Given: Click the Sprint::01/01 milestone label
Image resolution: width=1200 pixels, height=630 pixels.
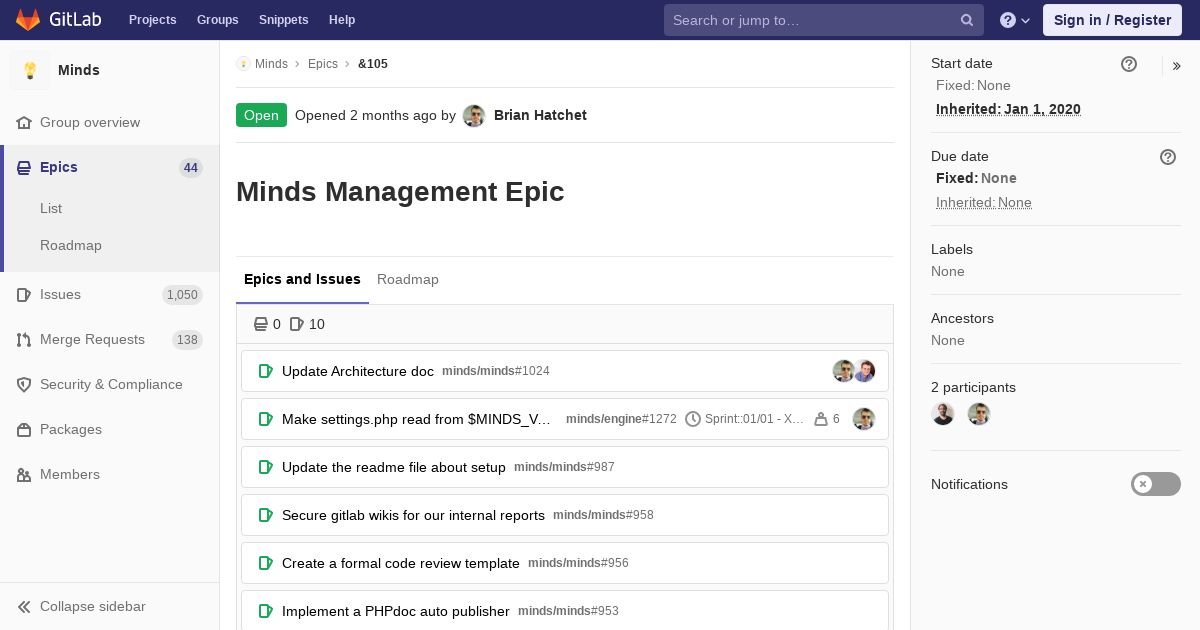Looking at the screenshot, I should pyautogui.click(x=754, y=419).
